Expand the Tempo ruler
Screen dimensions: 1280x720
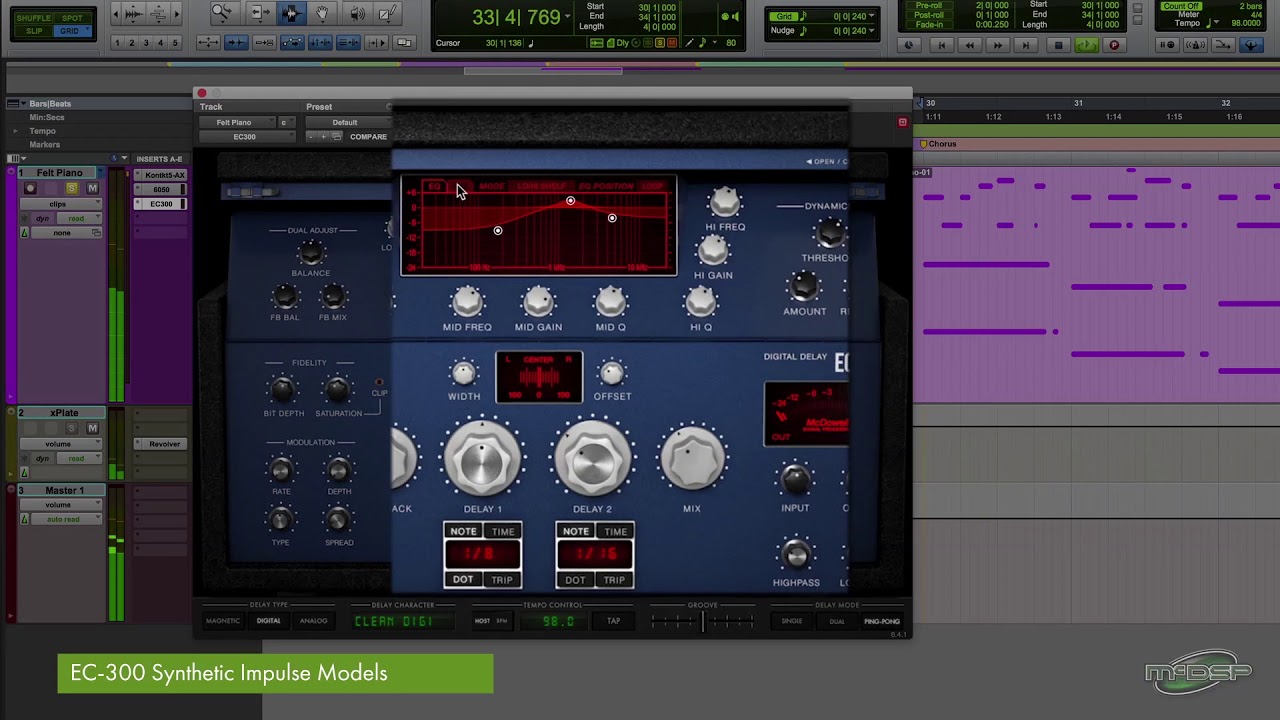click(x=14, y=131)
